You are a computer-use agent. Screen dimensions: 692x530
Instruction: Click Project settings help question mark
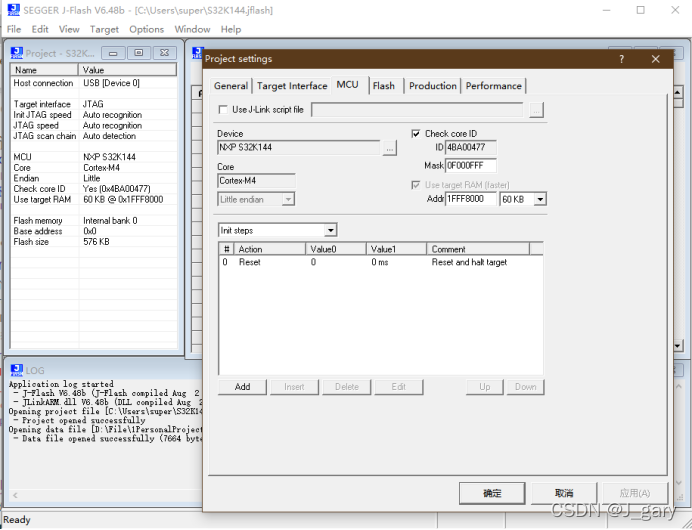(x=621, y=59)
